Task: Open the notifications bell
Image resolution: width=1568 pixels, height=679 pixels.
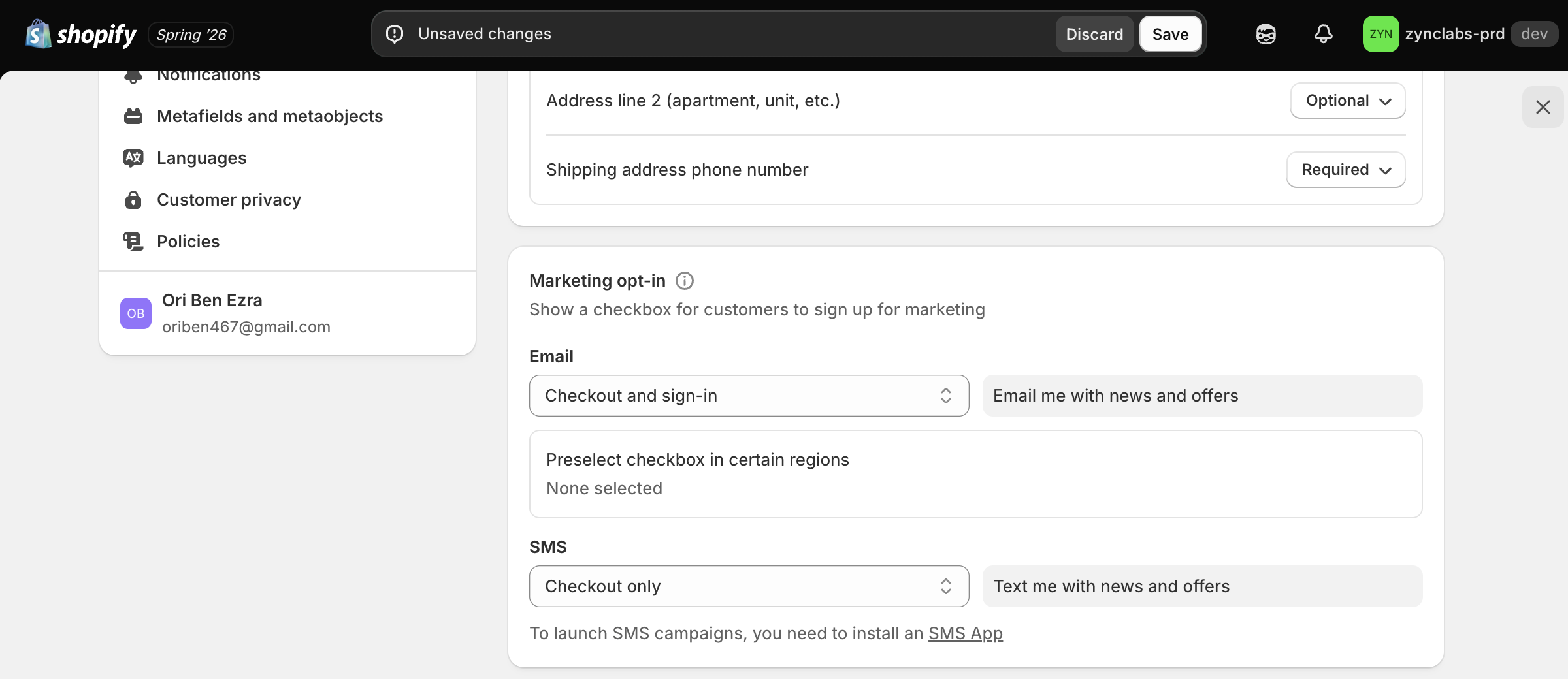Action: coord(1323,34)
